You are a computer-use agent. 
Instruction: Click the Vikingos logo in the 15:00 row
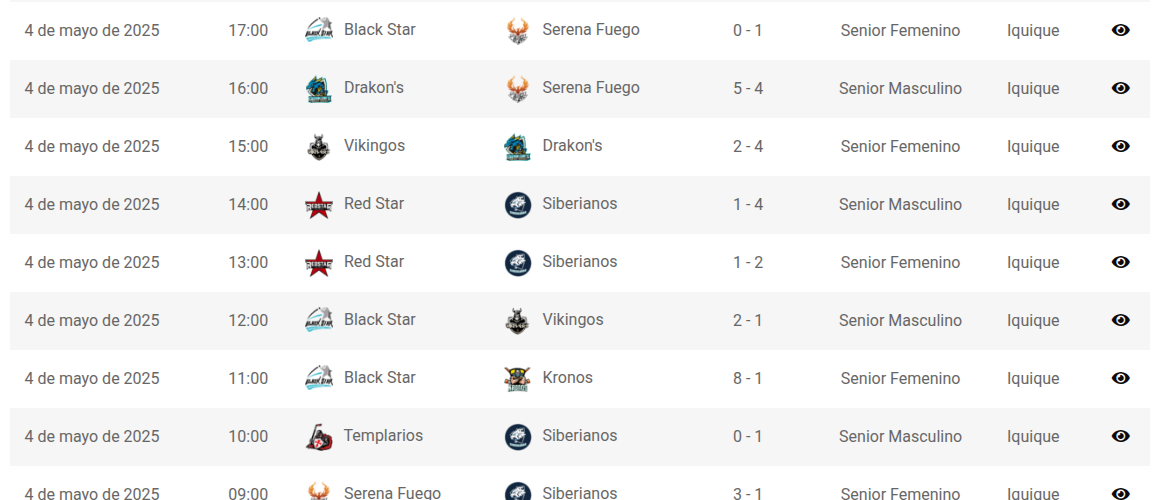click(x=319, y=147)
